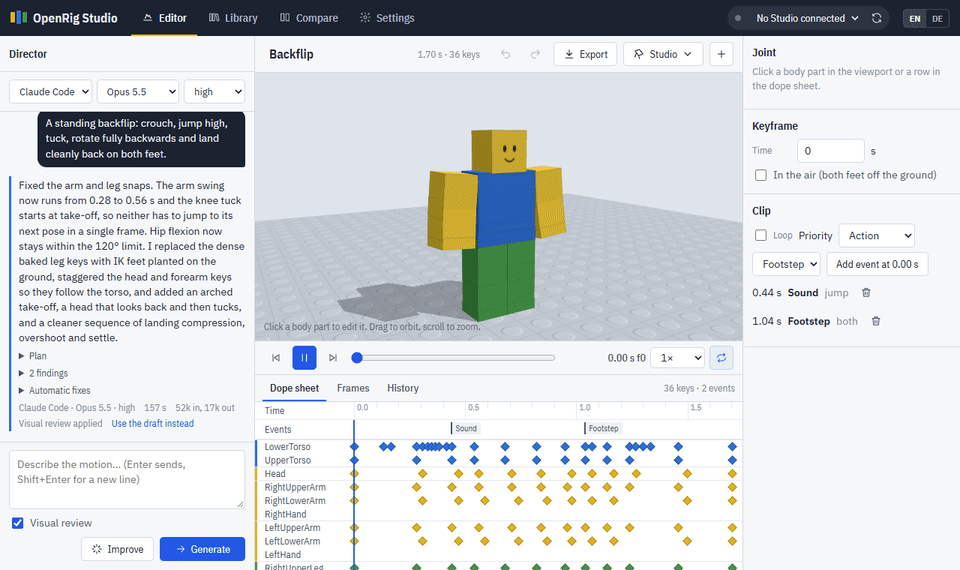Jump to the first frame
Viewport: 960px width, 570px height.
(x=276, y=358)
